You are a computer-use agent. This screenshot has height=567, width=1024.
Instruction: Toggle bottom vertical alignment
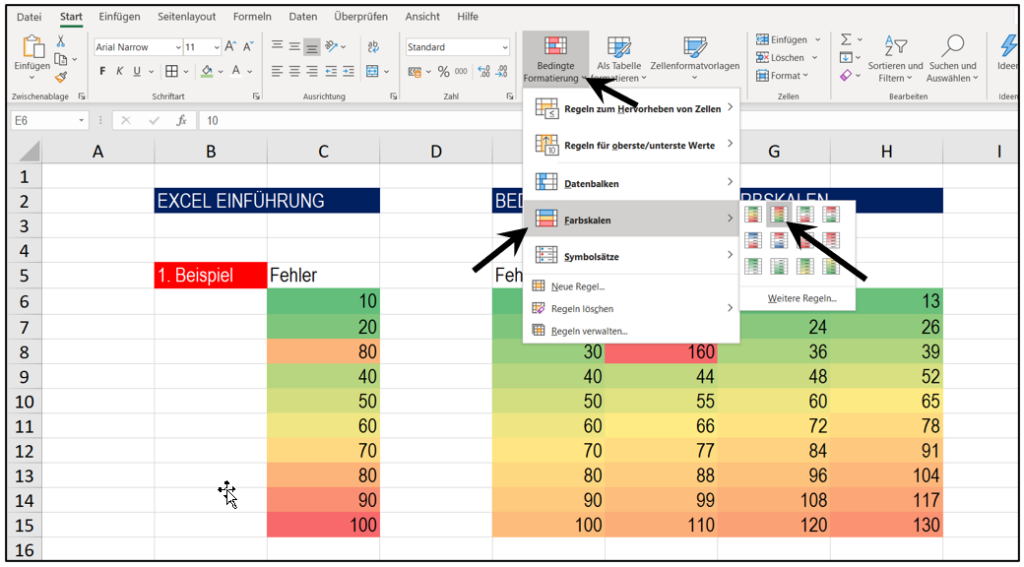312,47
